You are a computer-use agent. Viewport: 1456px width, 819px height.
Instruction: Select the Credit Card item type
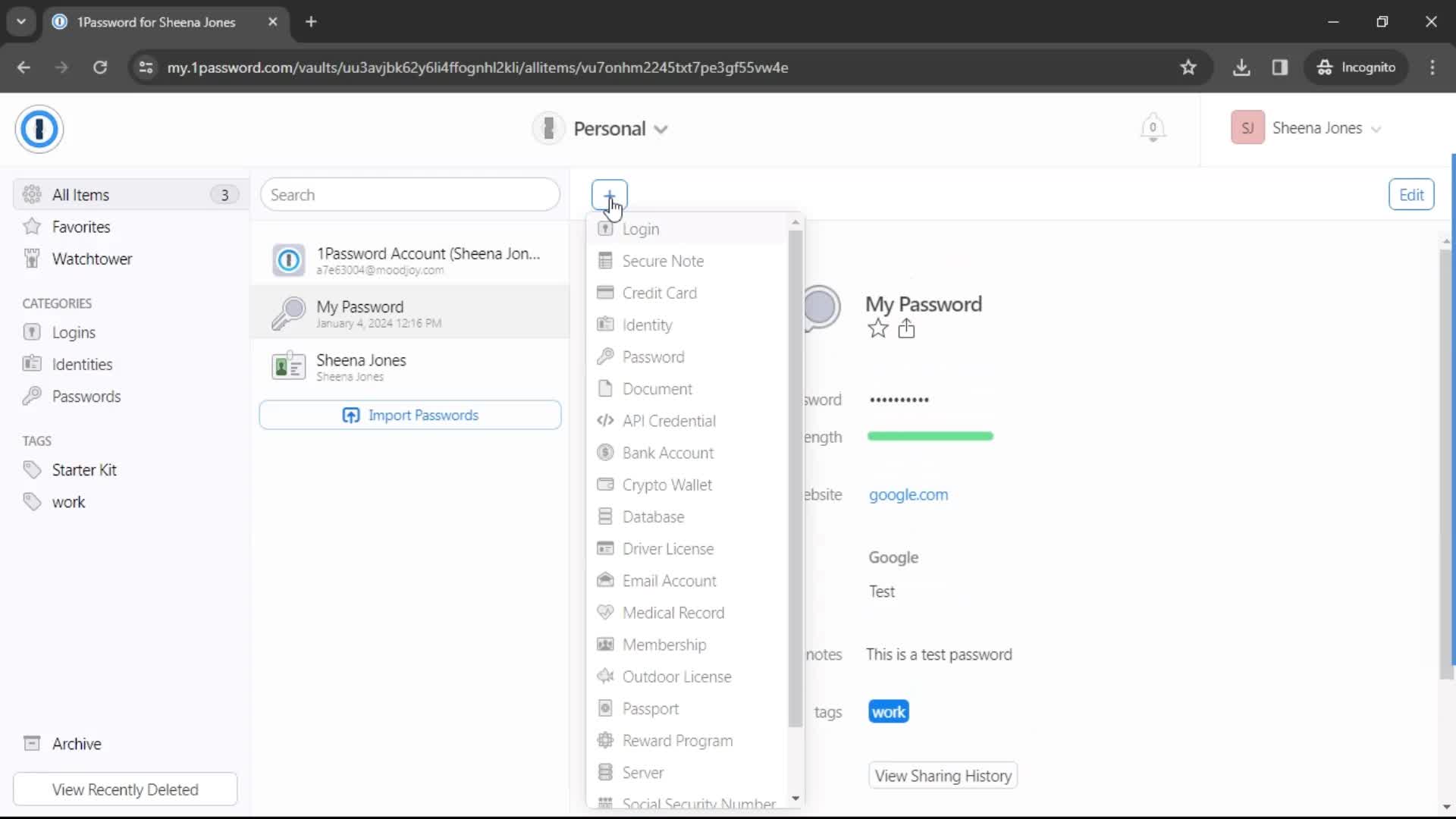point(660,293)
